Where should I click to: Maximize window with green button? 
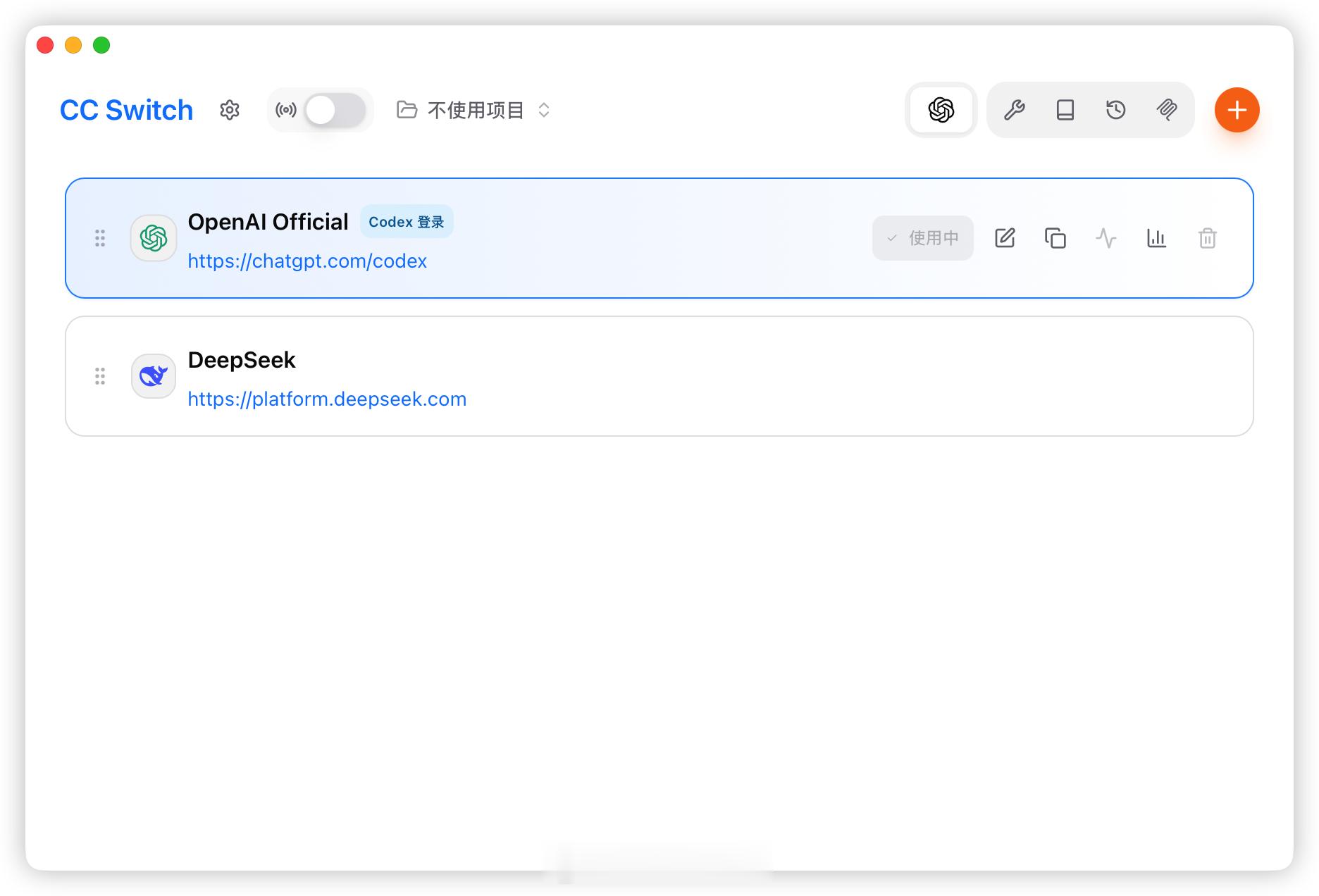tap(101, 45)
